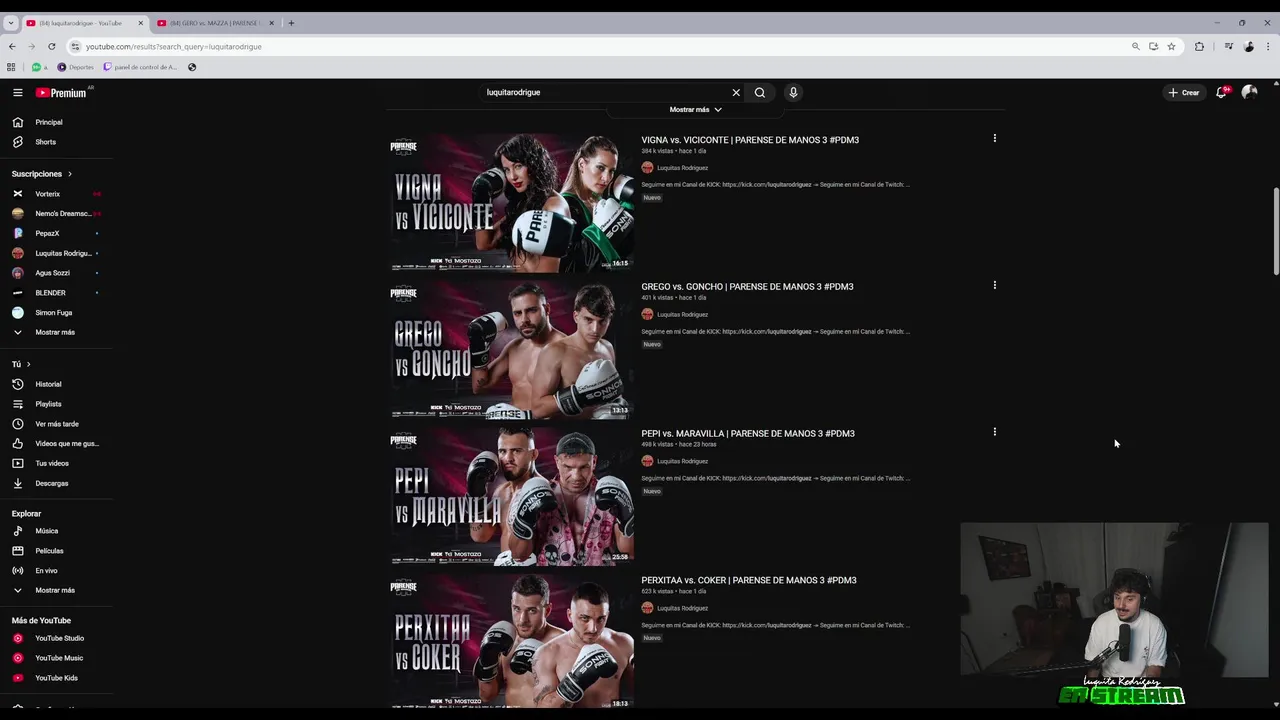
Task: Open YouTube Kids link
Action: coord(56,678)
